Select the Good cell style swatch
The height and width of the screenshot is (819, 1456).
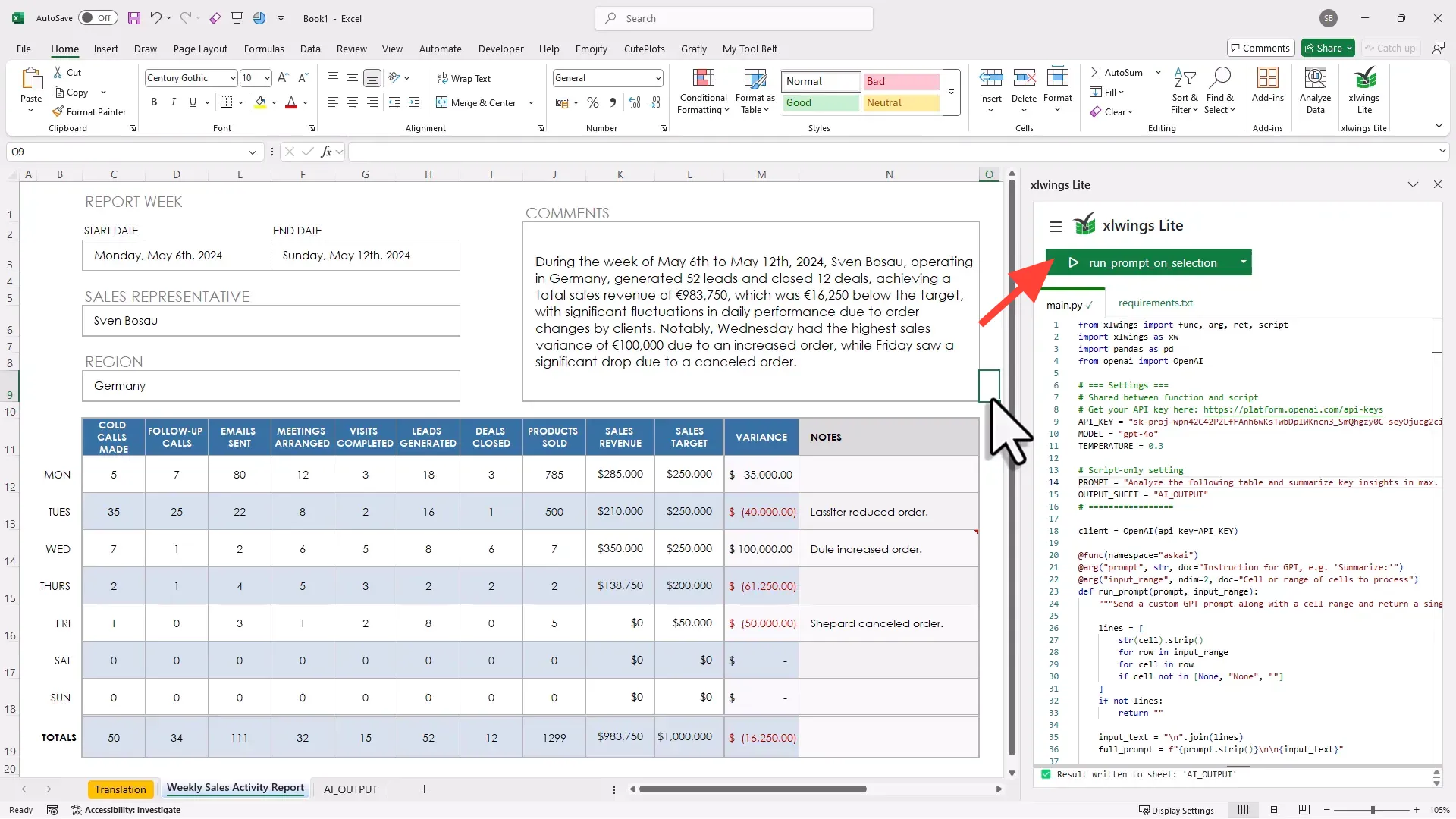point(821,102)
